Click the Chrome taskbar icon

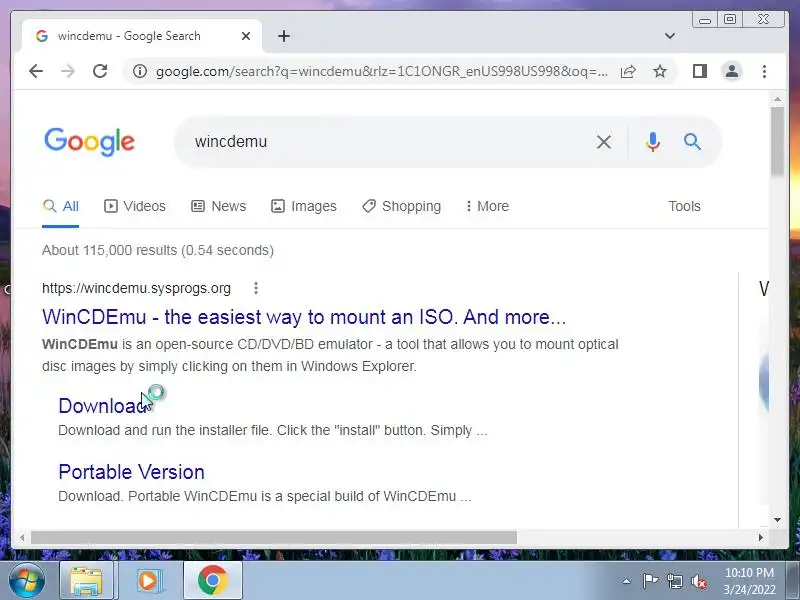[x=212, y=581]
